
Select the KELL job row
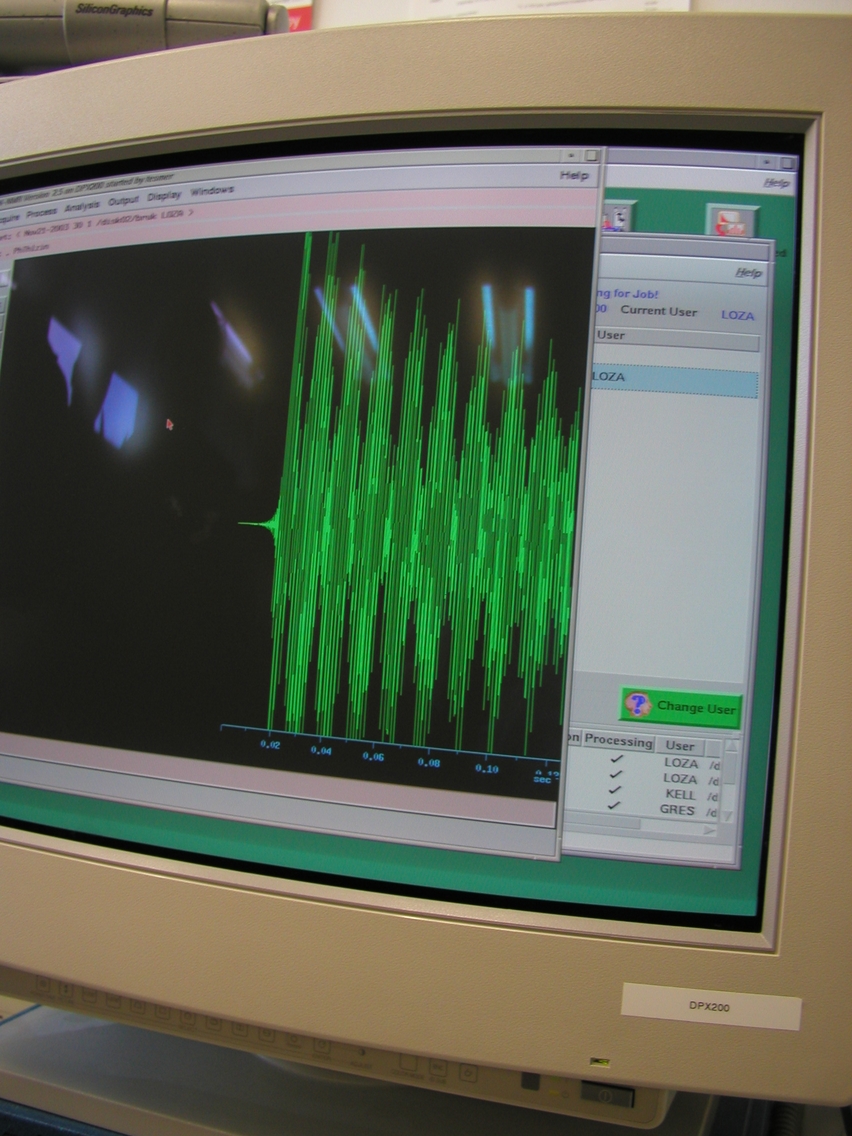[680, 794]
